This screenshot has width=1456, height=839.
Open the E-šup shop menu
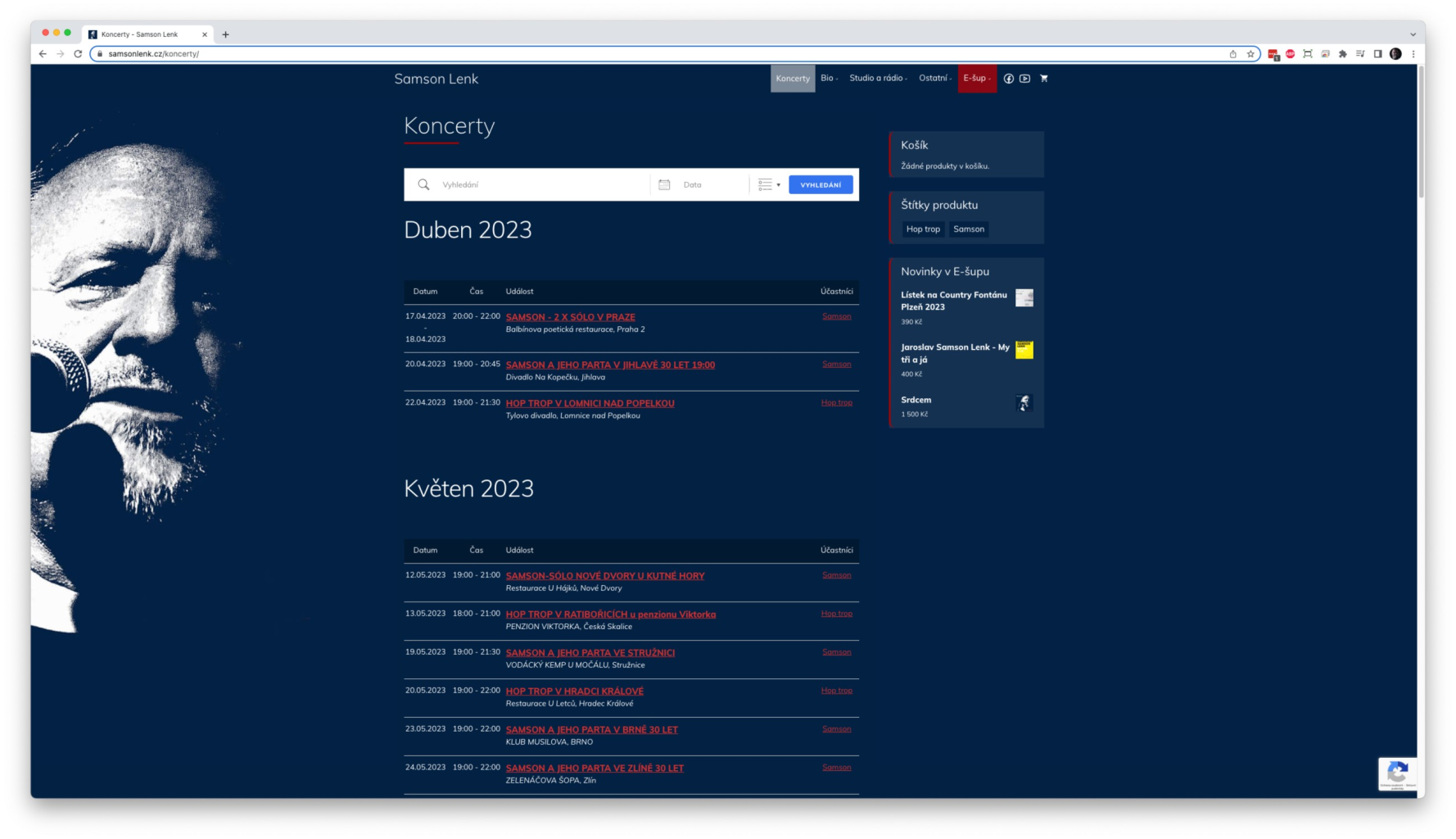click(x=976, y=79)
